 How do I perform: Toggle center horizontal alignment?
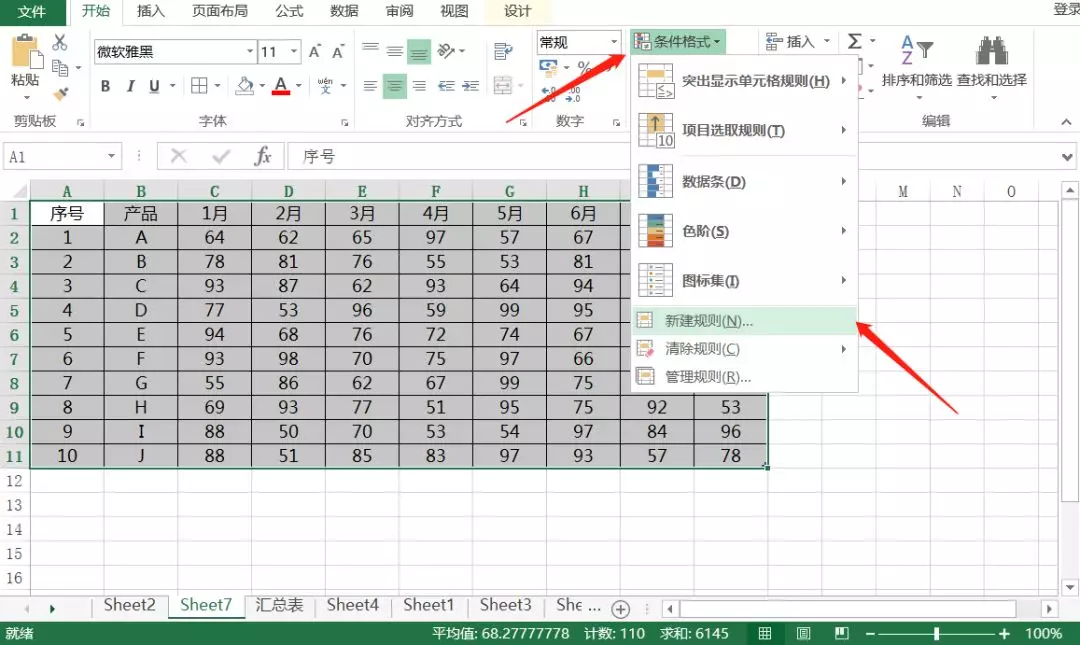(395, 86)
